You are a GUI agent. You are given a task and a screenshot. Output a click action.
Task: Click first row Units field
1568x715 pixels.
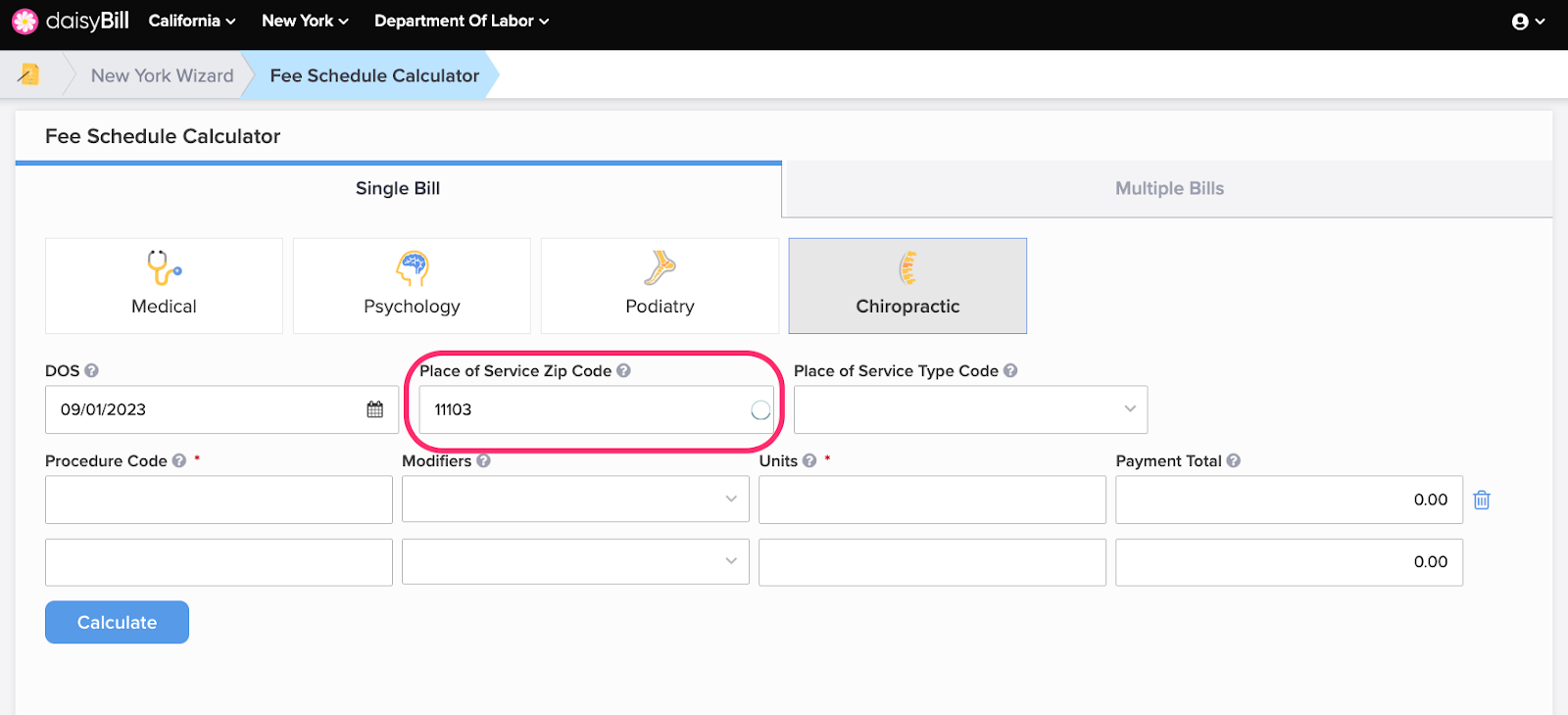coord(932,500)
